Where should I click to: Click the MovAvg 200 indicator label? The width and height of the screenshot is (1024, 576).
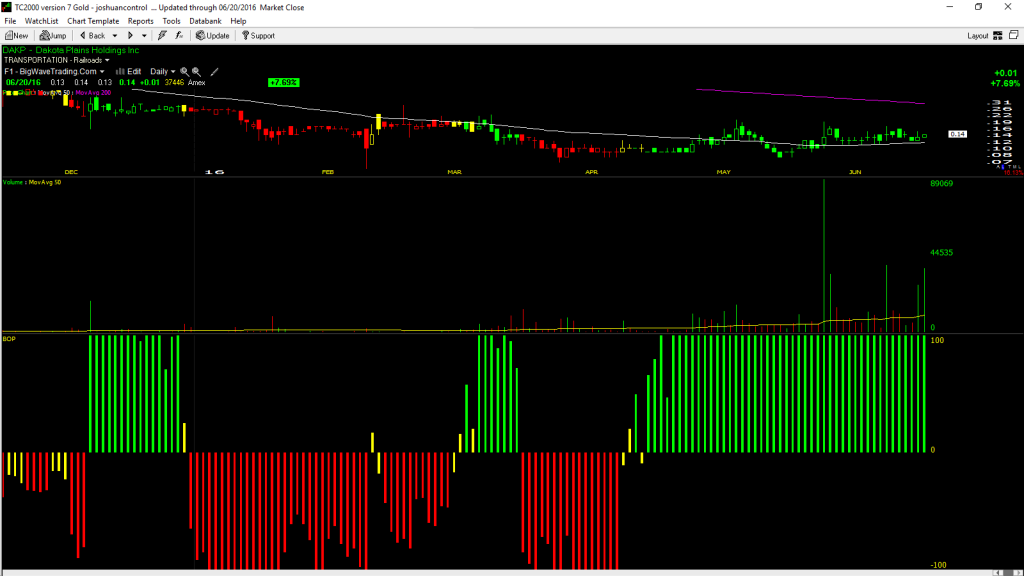pos(93,93)
